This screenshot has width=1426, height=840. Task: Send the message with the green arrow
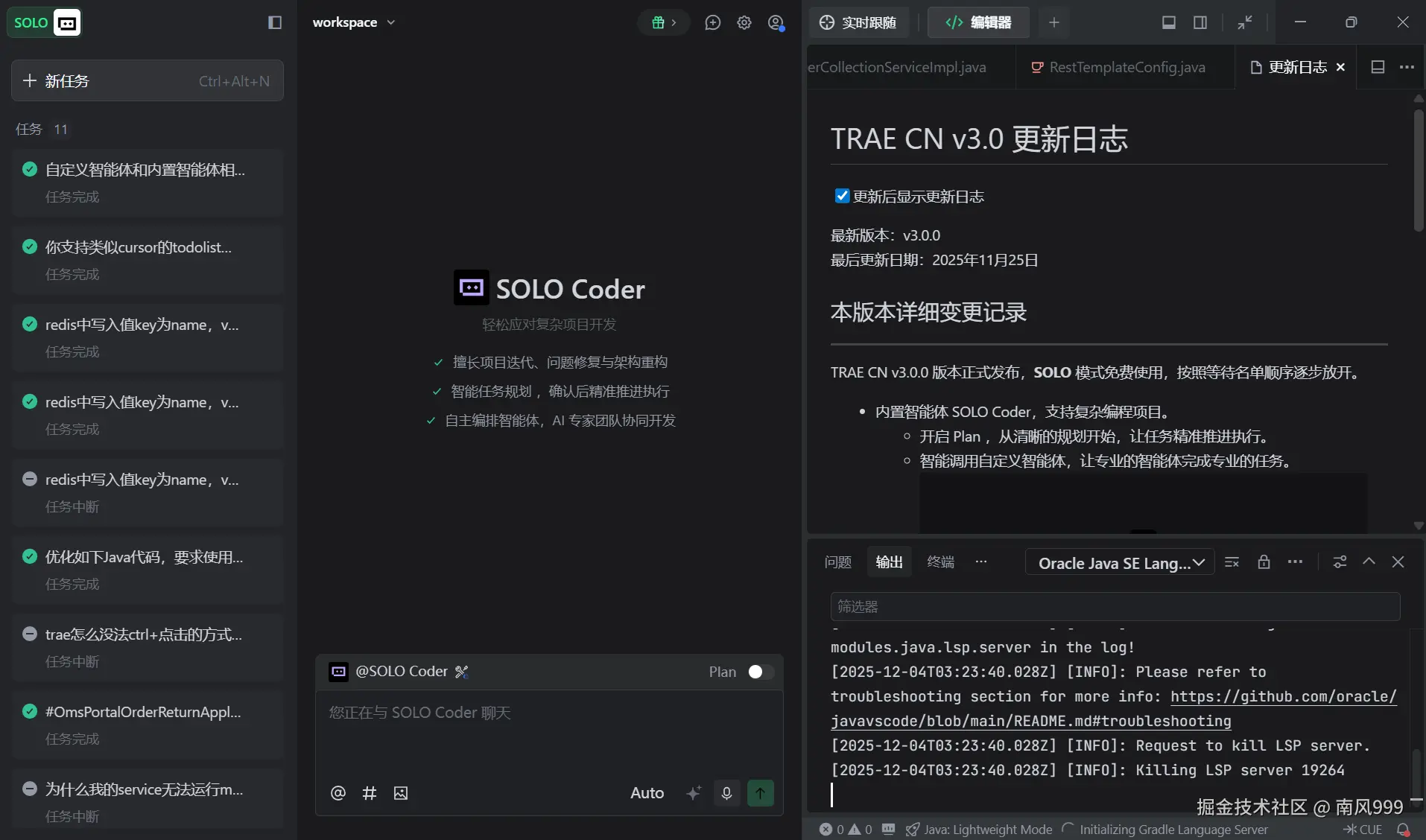click(760, 793)
